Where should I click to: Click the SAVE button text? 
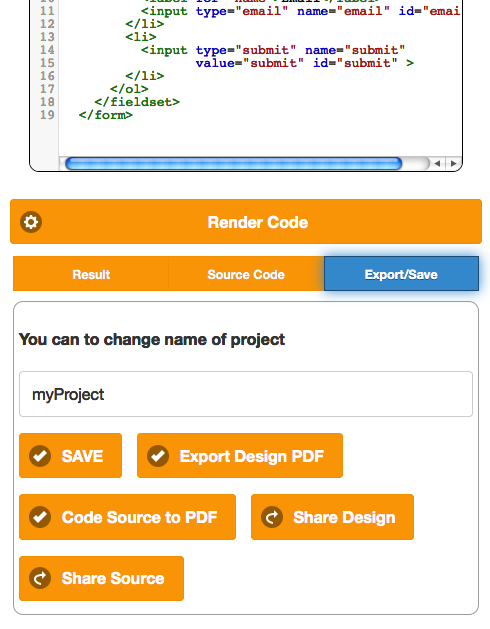point(82,457)
